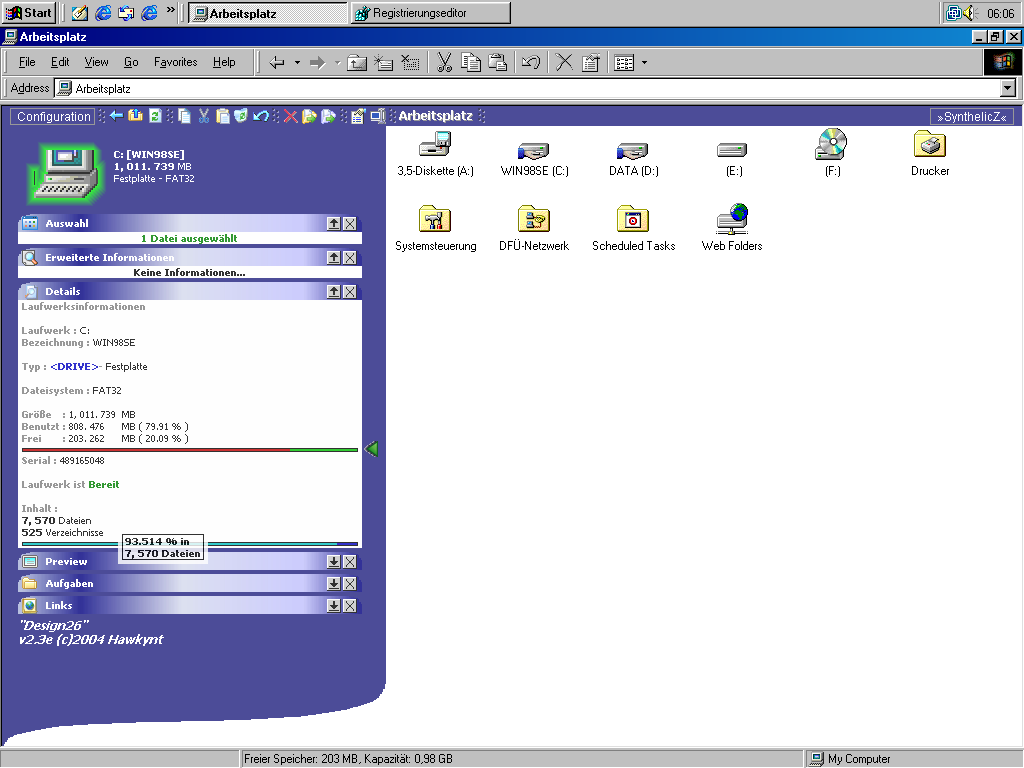Screen dimensions: 1024x768
Task: Close the Details panel with its X
Action: tap(350, 291)
